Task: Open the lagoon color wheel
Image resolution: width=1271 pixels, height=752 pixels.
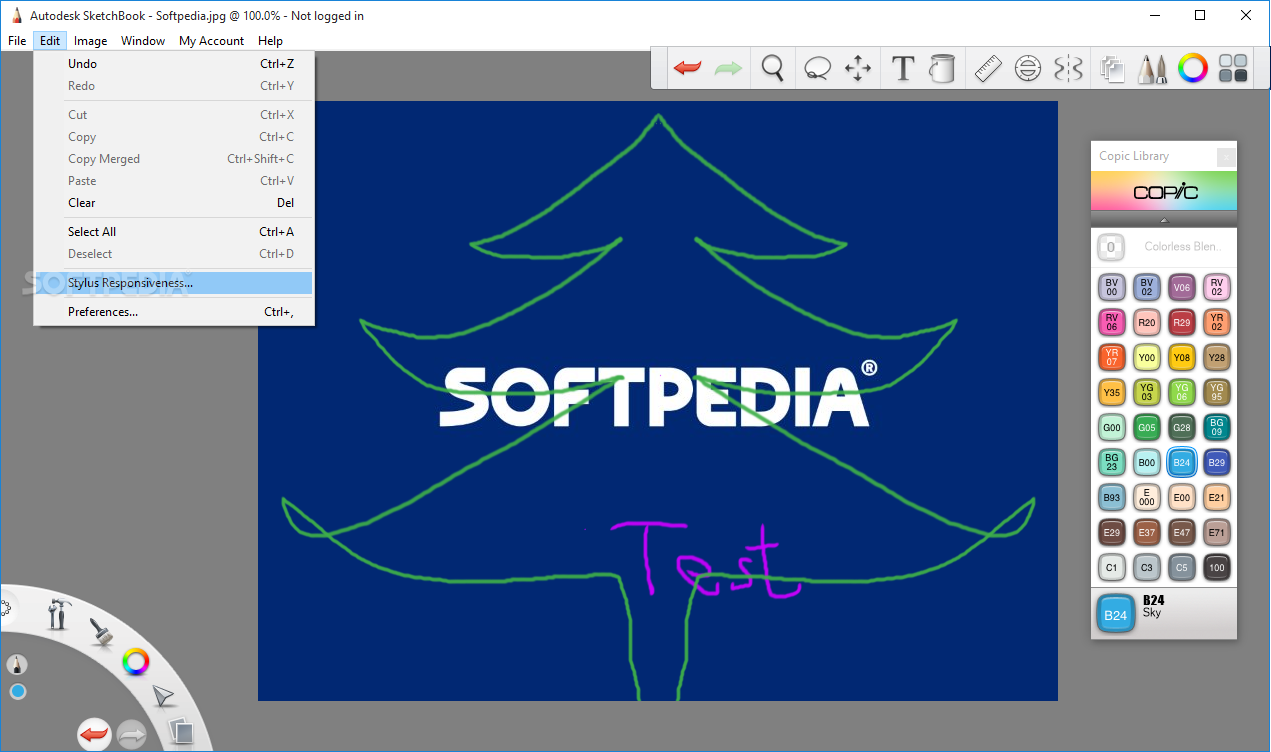Action: coord(136,660)
